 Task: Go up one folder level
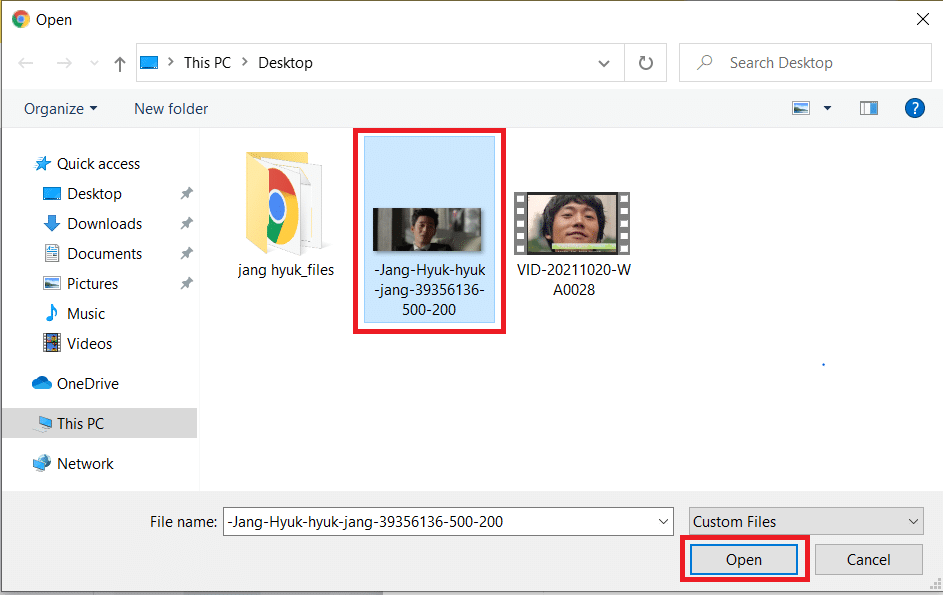click(x=119, y=62)
